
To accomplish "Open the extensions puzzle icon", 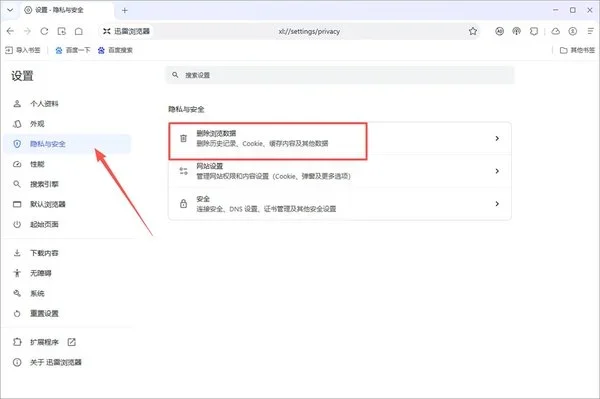I will coord(534,31).
